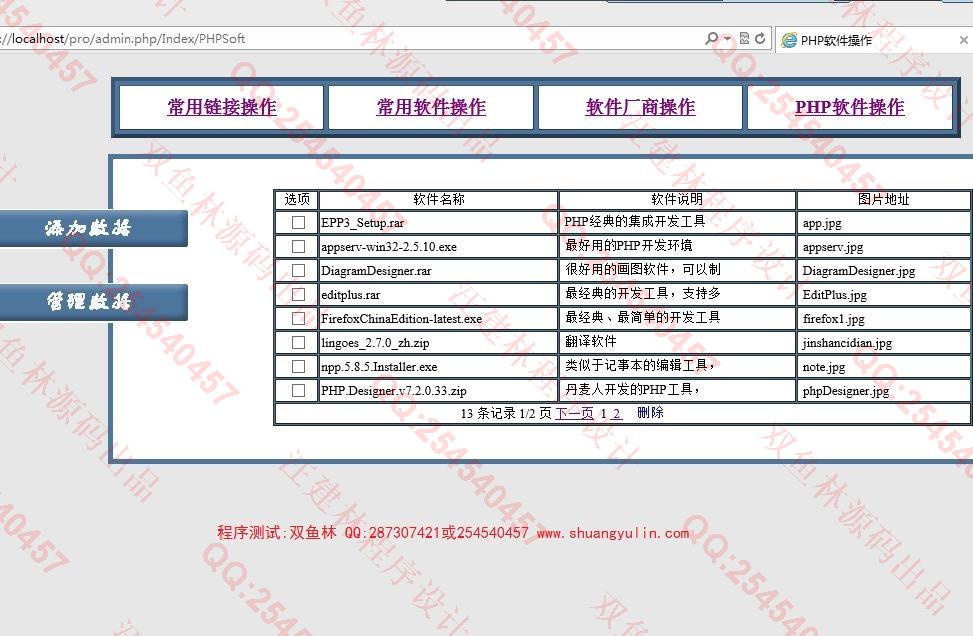This screenshot has height=636, width=973.
Task: Click the EPP3_Setup.rar file name cell
Action: click(x=438, y=222)
